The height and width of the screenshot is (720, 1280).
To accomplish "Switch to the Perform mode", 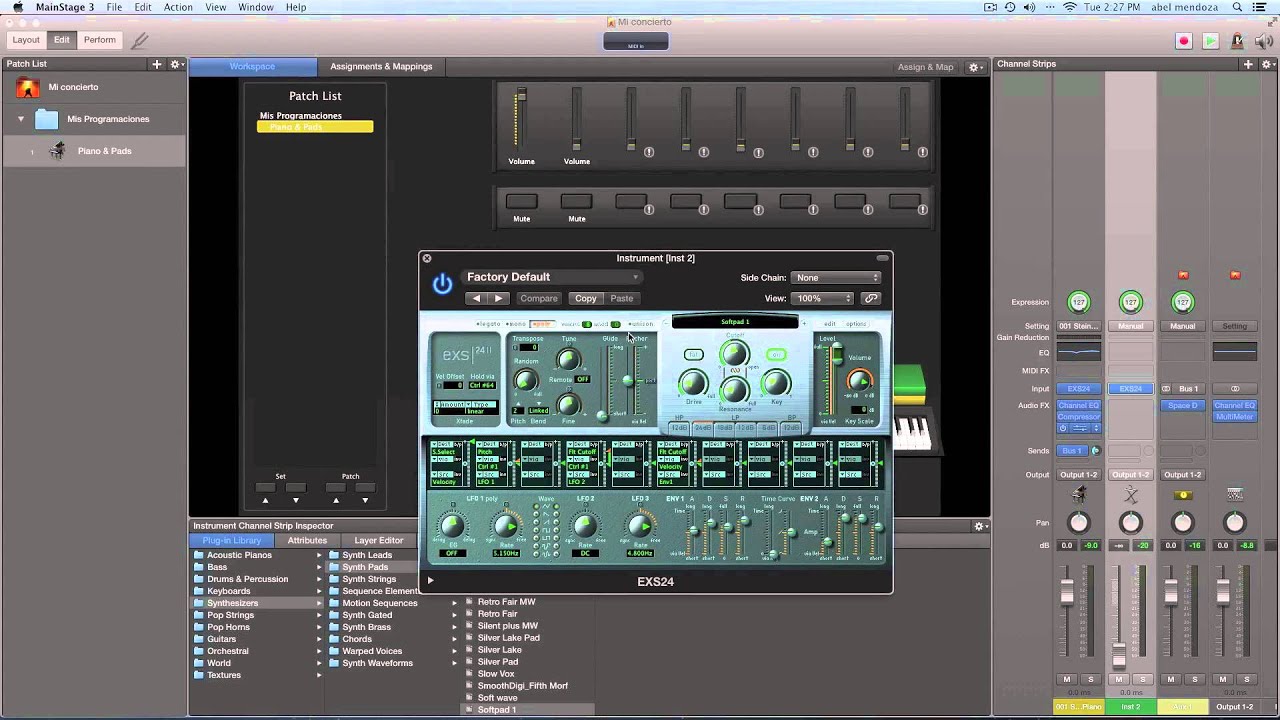I will (100, 40).
